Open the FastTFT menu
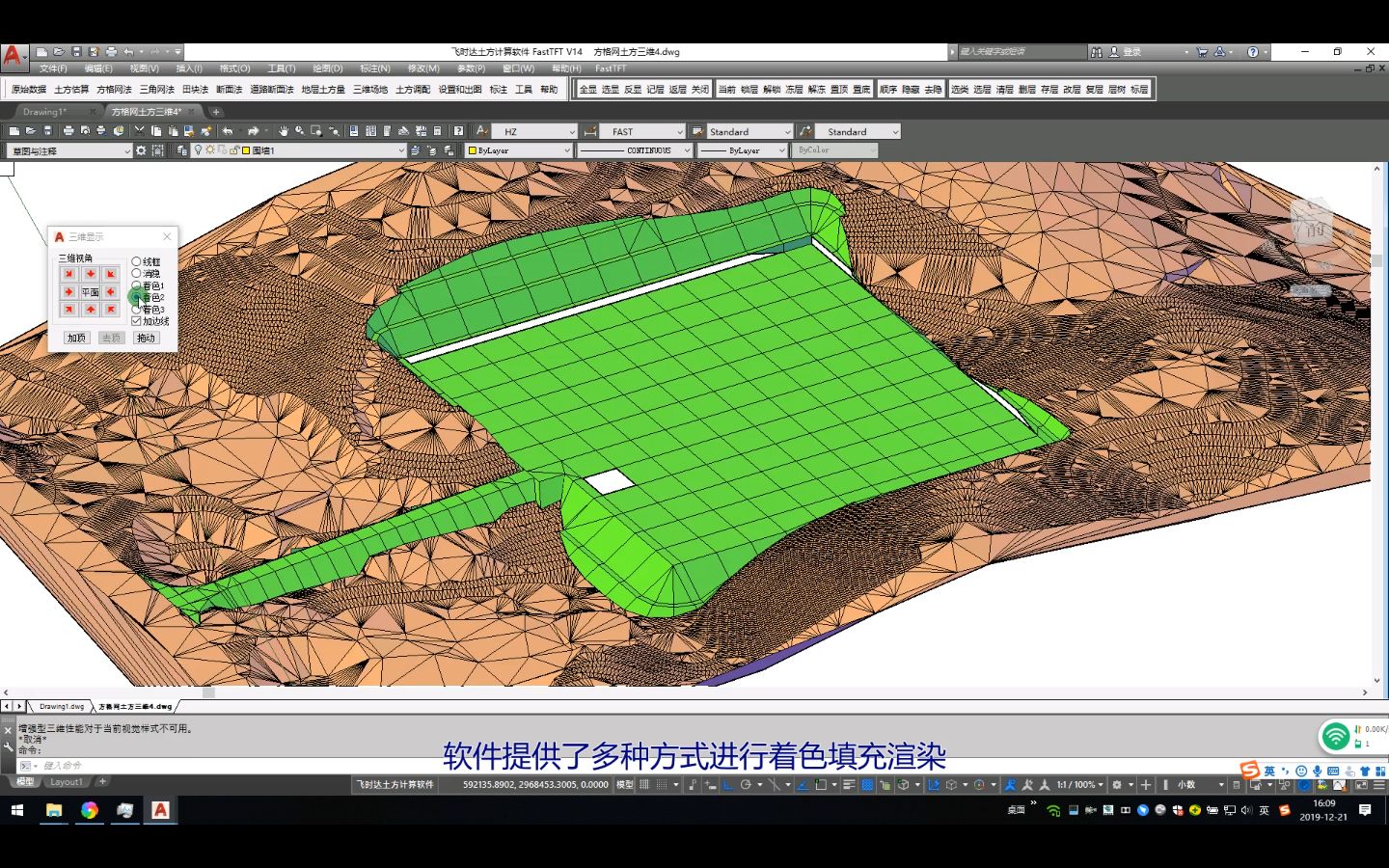This screenshot has width=1389, height=868. click(x=611, y=68)
